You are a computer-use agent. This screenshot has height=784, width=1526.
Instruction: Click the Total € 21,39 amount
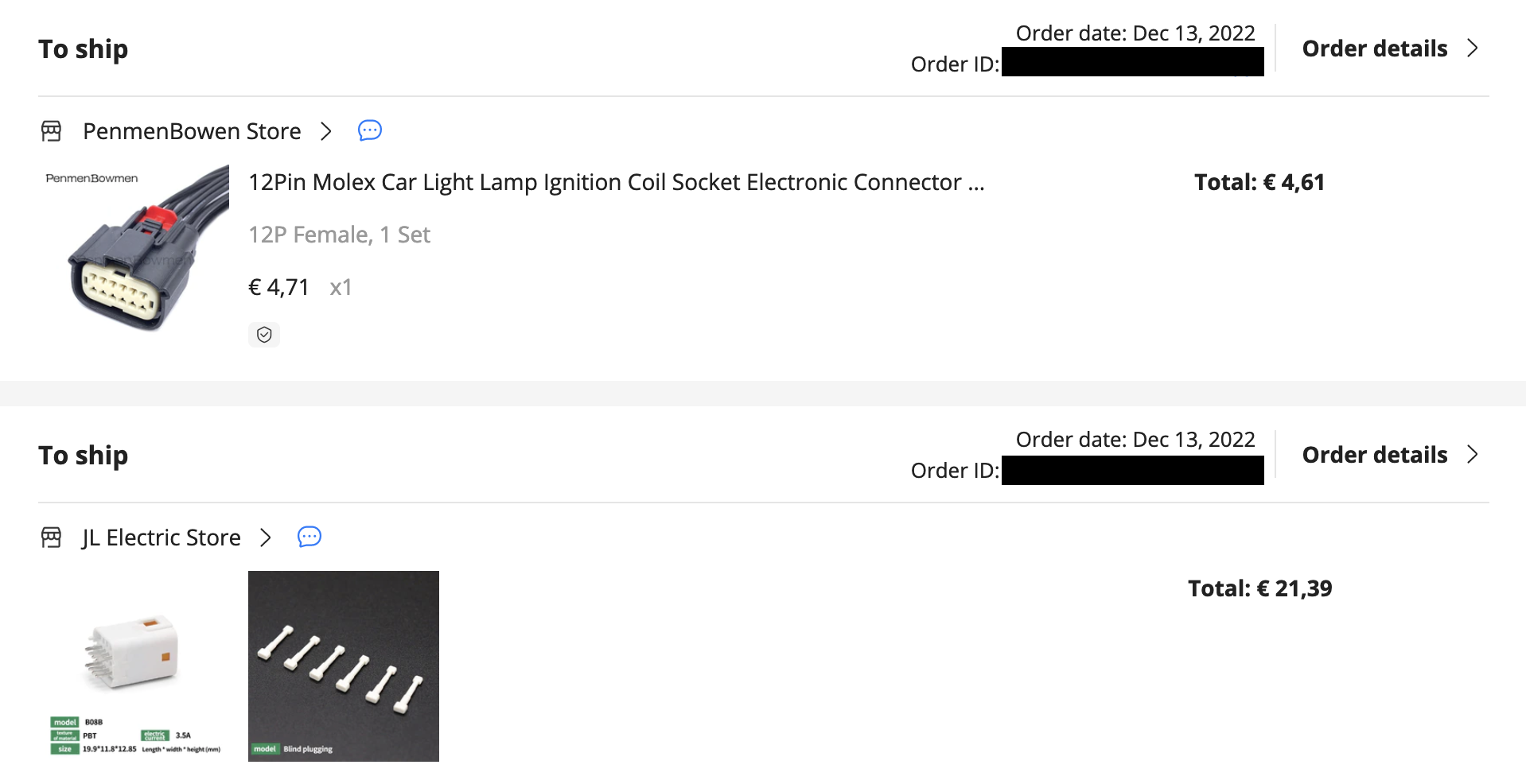tap(1259, 588)
